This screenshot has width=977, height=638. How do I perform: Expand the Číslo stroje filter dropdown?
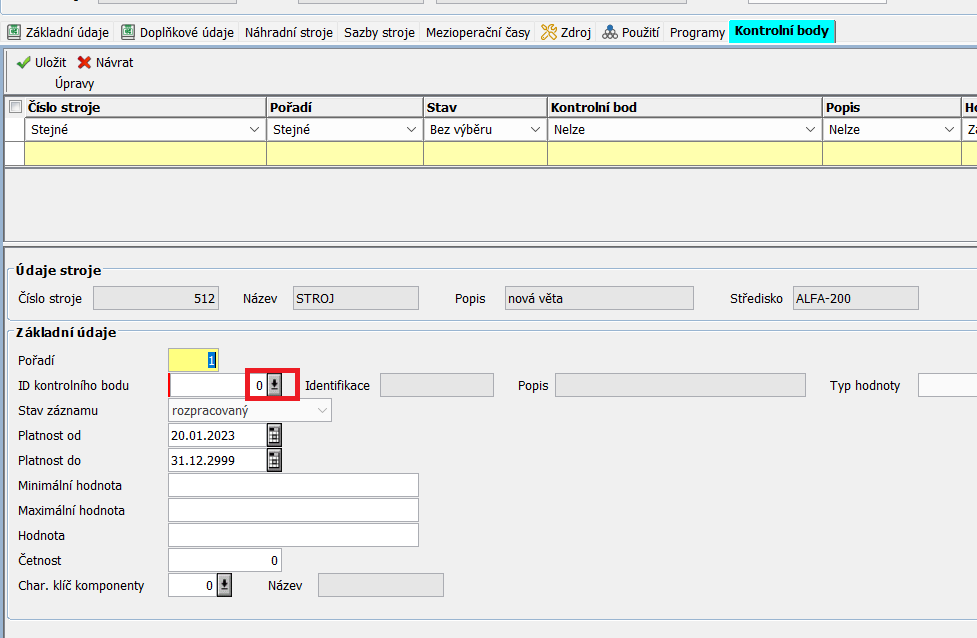(x=253, y=129)
